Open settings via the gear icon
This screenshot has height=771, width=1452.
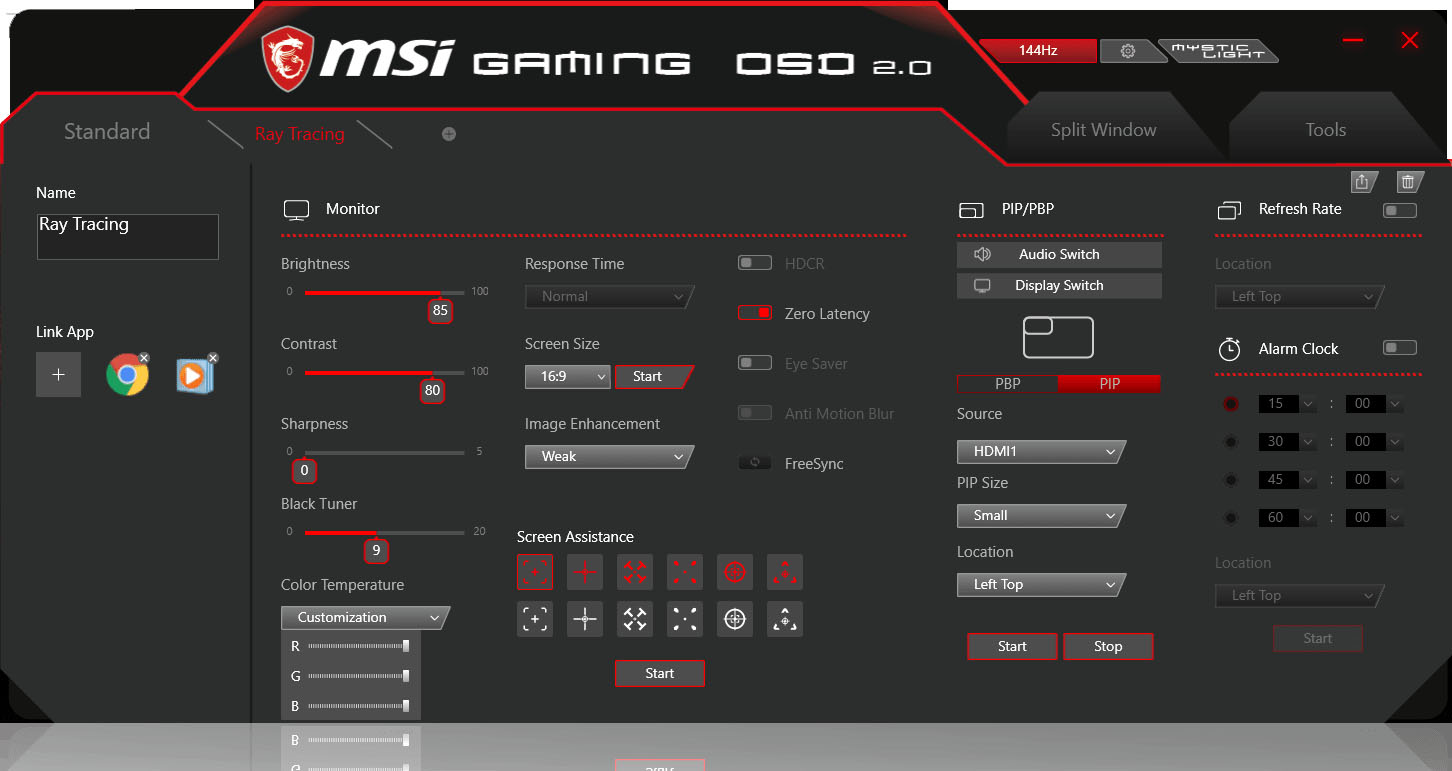[1128, 51]
